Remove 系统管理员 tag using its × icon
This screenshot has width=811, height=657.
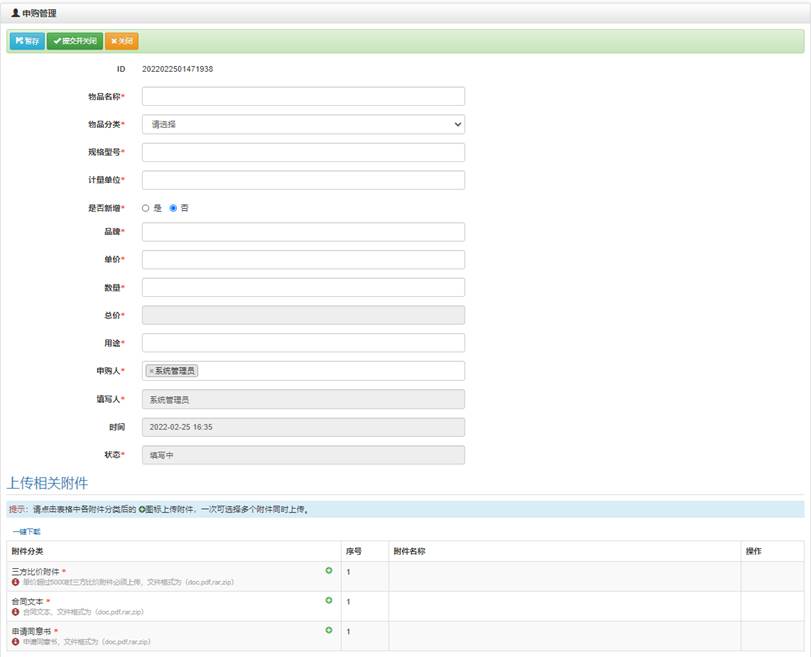pos(151,371)
